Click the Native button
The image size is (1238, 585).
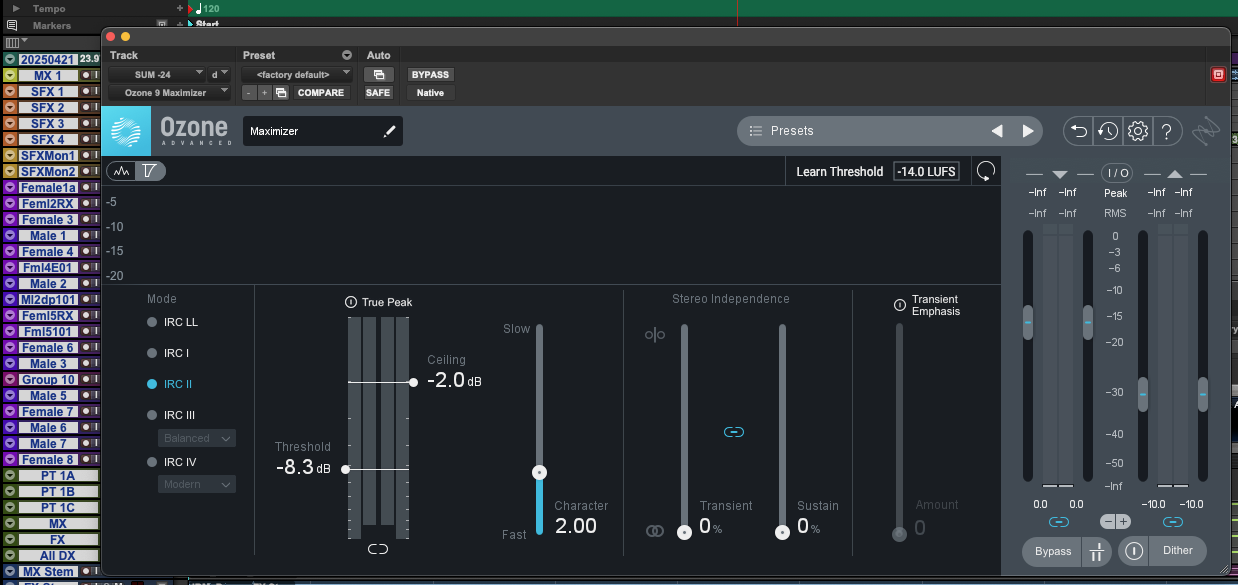pyautogui.click(x=430, y=92)
